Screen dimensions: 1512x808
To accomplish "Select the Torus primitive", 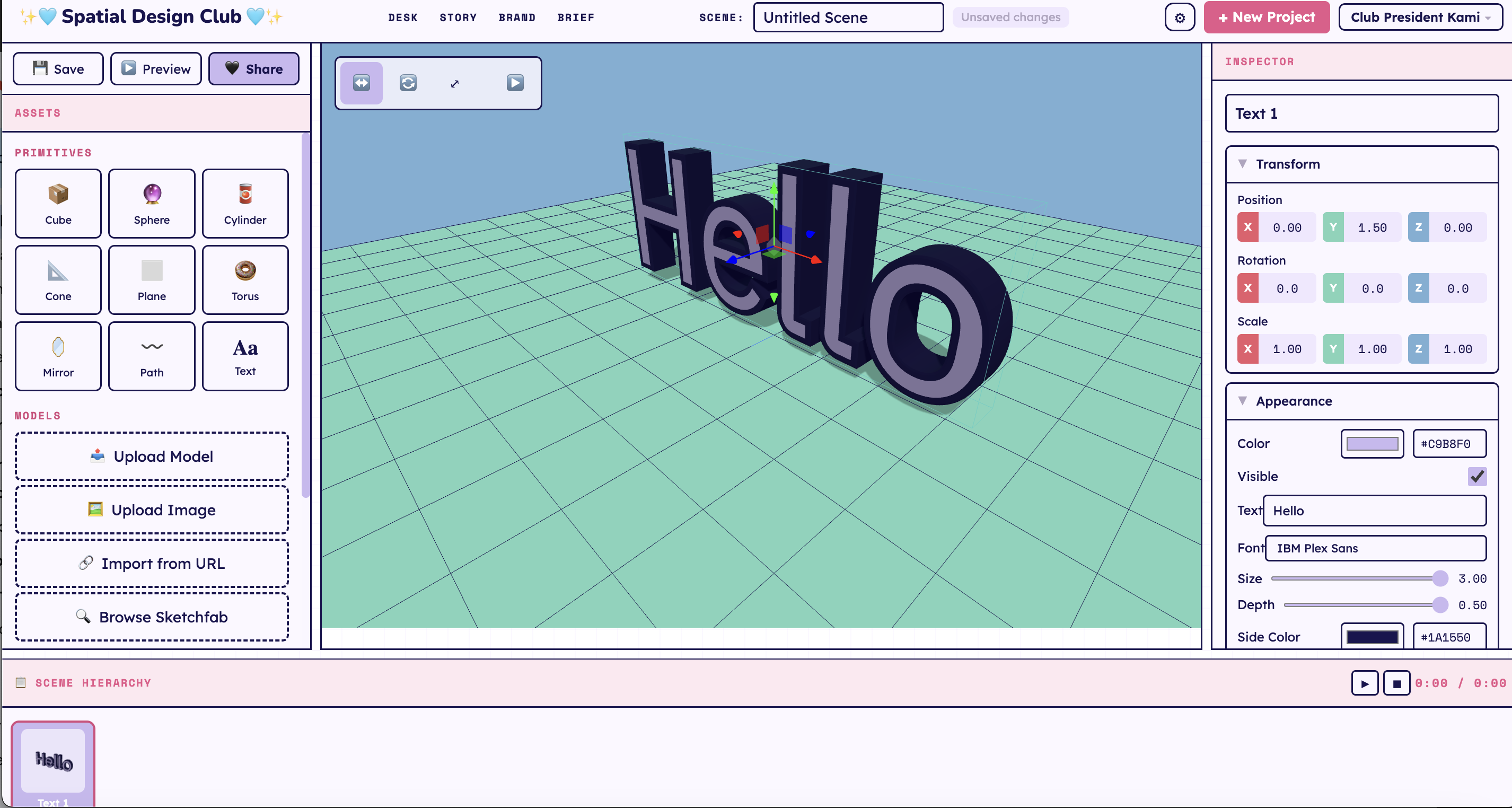I will click(245, 280).
